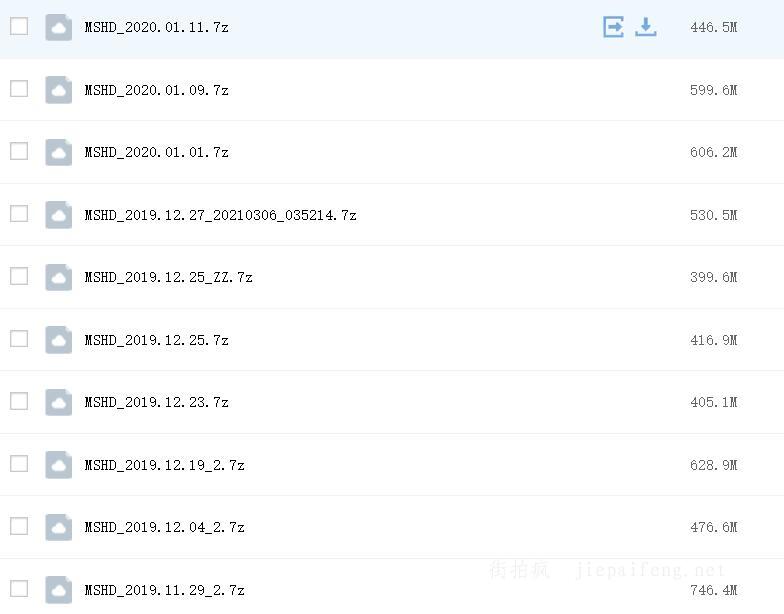Select the row showing 628.9M file size

click(x=713, y=465)
